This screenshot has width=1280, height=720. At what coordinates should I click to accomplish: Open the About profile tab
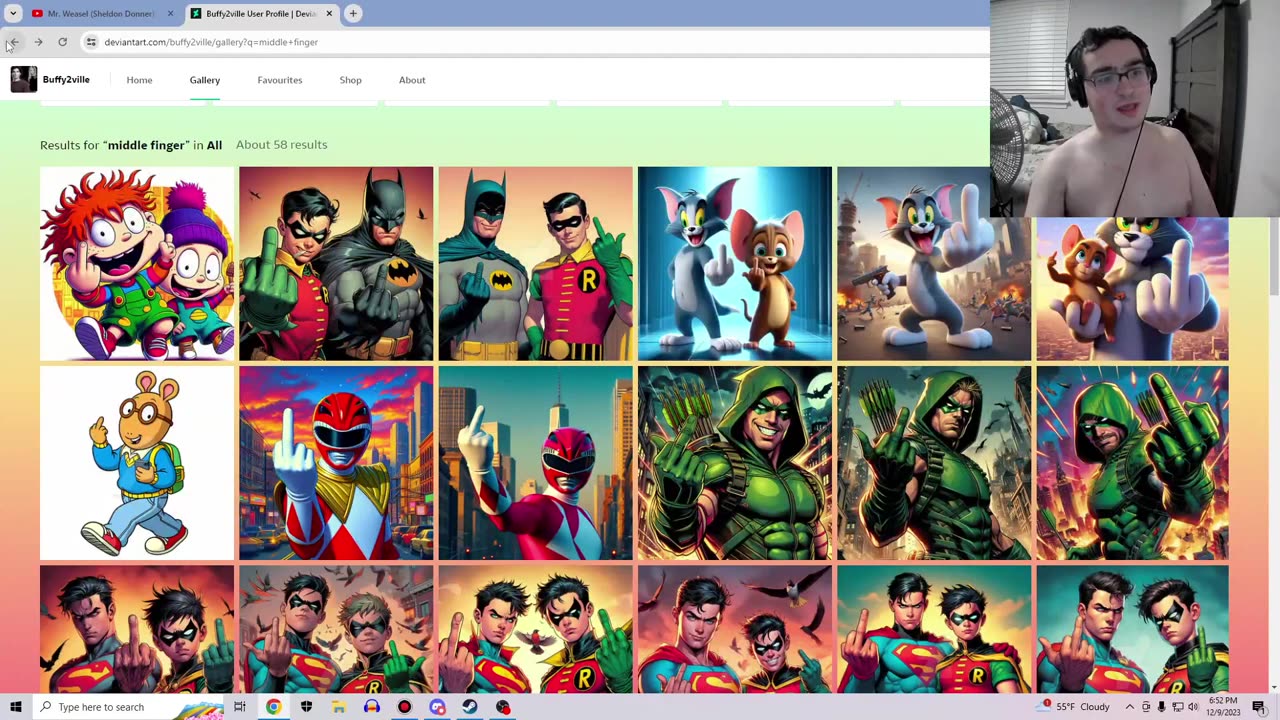pyautogui.click(x=412, y=80)
